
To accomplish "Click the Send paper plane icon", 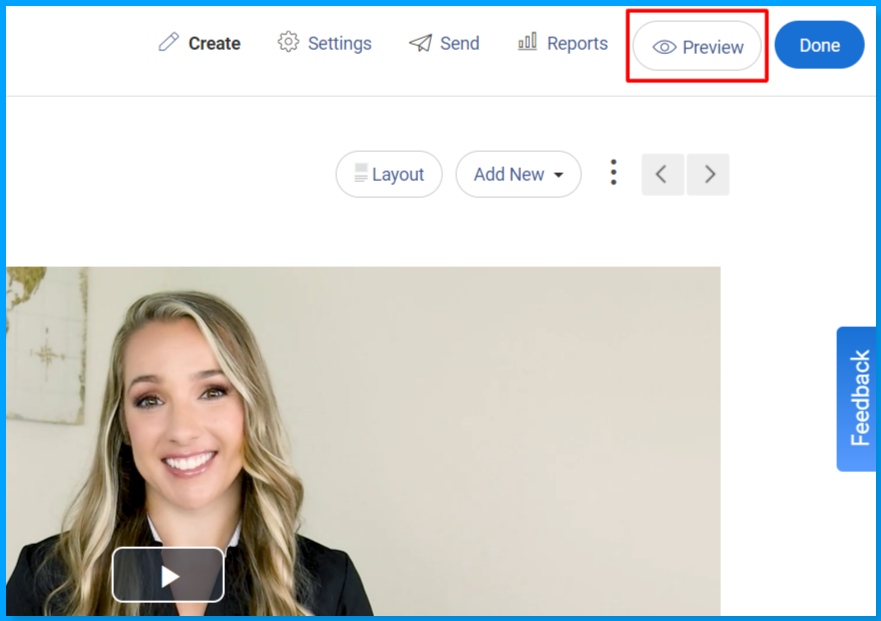I will [x=419, y=43].
